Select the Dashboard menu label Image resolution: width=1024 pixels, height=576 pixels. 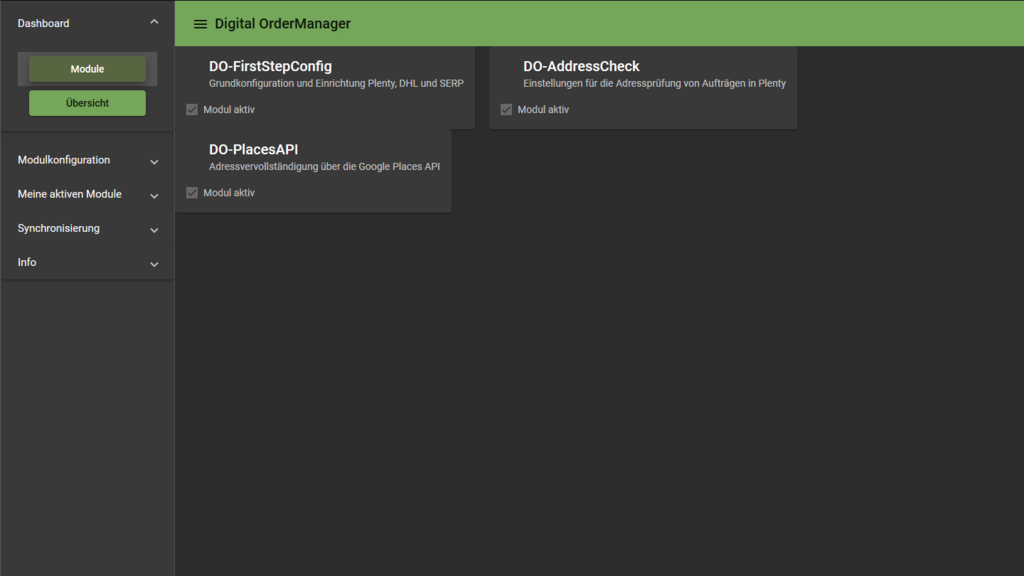[44, 23]
